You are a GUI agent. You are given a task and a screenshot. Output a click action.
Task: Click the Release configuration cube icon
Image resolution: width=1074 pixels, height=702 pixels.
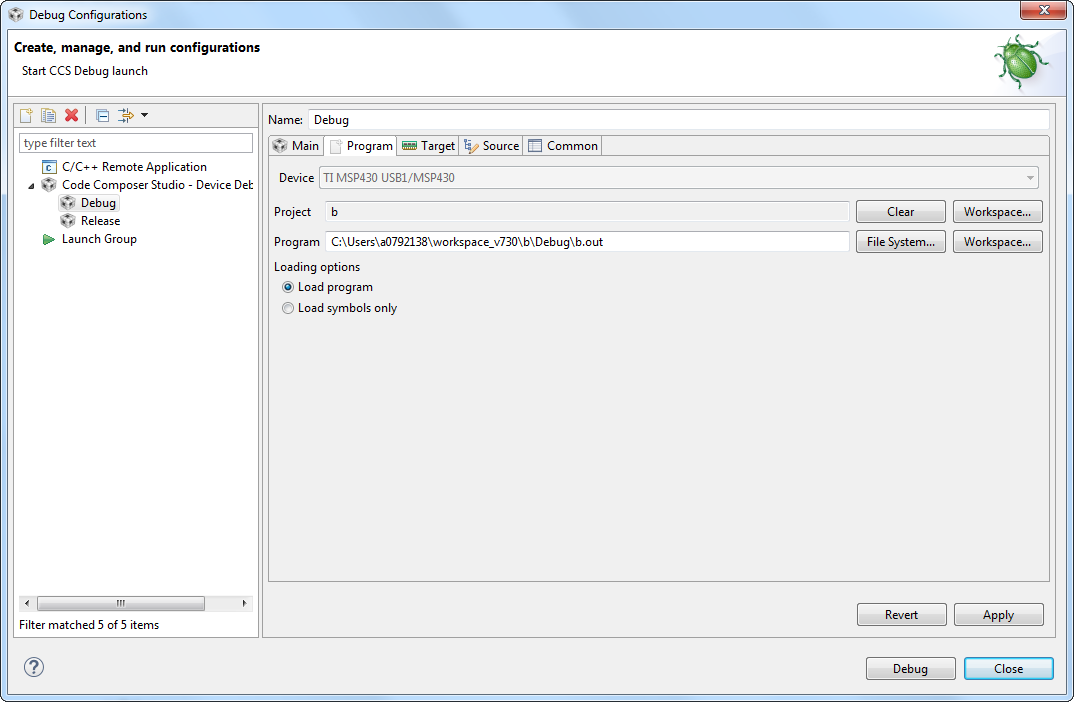[68, 221]
